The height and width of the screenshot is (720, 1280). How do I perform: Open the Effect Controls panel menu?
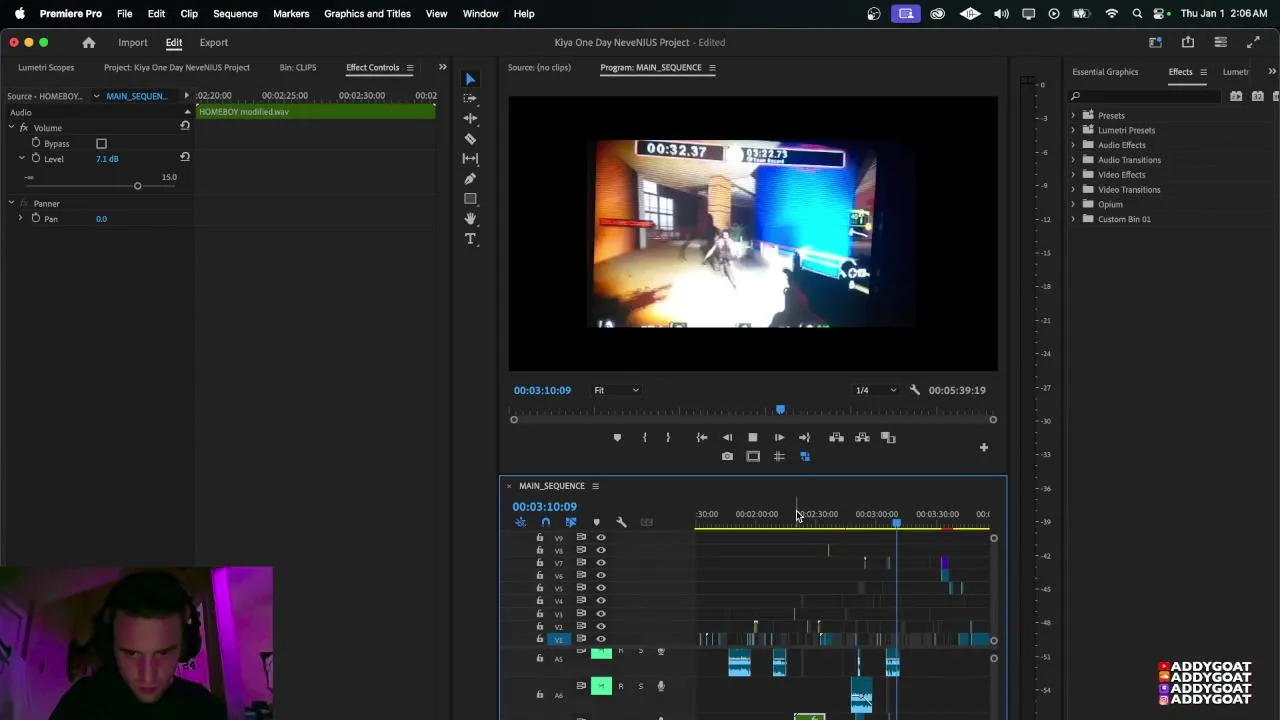pyautogui.click(x=409, y=68)
